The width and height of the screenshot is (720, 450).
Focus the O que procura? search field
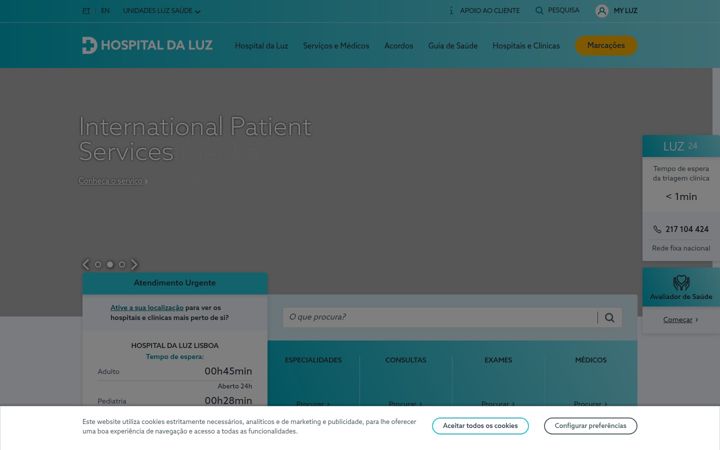(440, 317)
